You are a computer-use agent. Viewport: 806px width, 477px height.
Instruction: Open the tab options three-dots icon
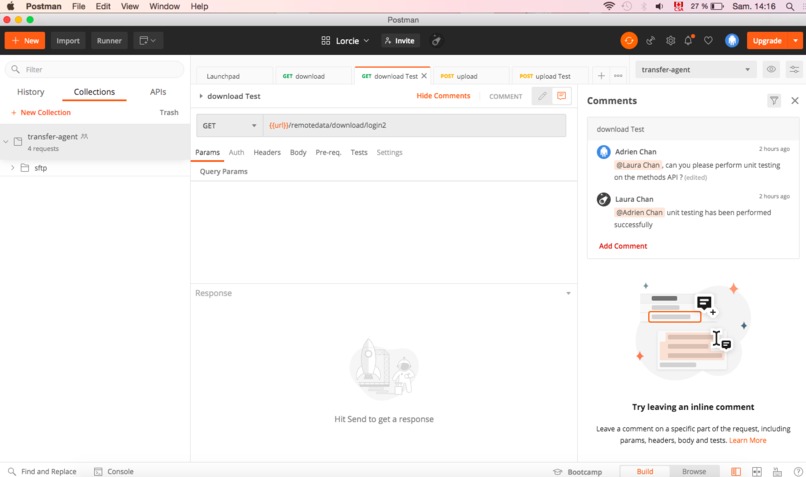(618, 76)
